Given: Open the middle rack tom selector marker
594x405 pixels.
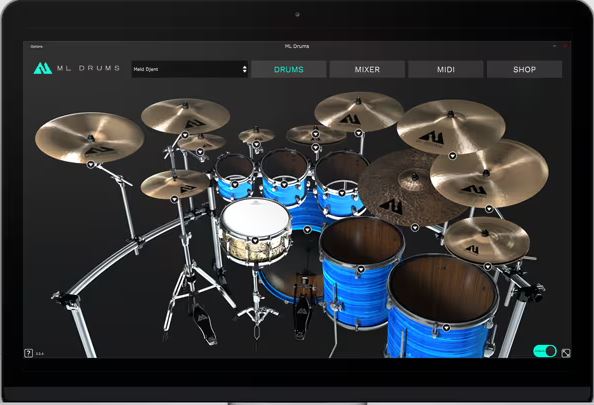Looking at the screenshot, I should (x=284, y=185).
